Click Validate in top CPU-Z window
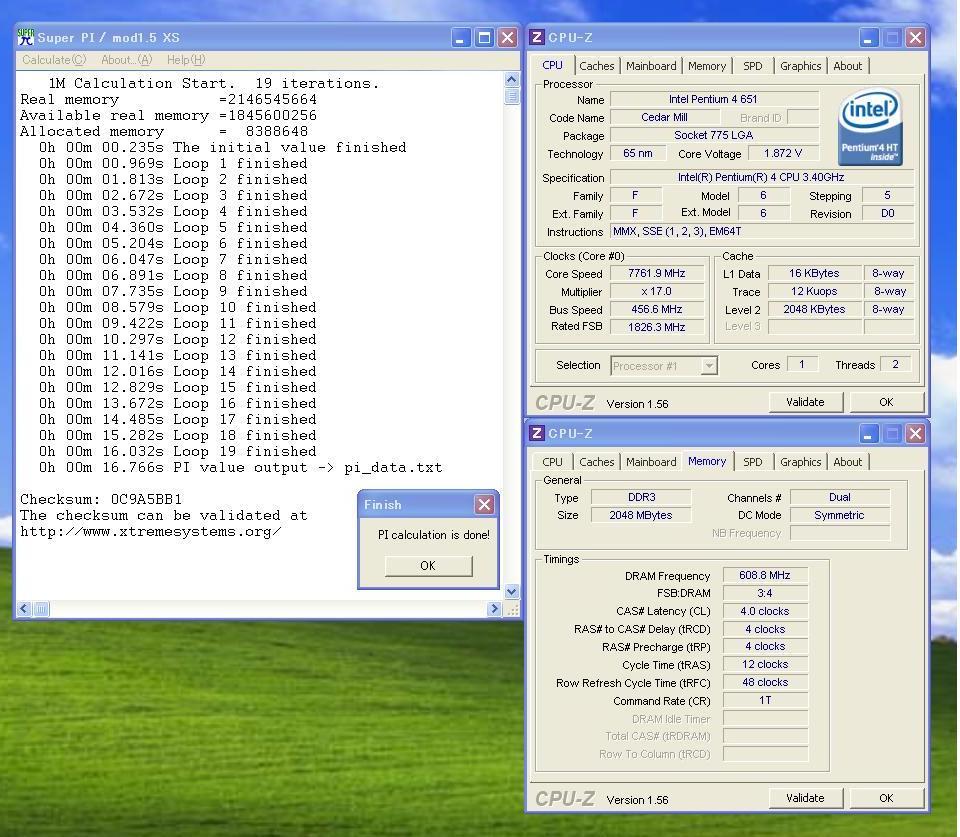 (x=805, y=402)
